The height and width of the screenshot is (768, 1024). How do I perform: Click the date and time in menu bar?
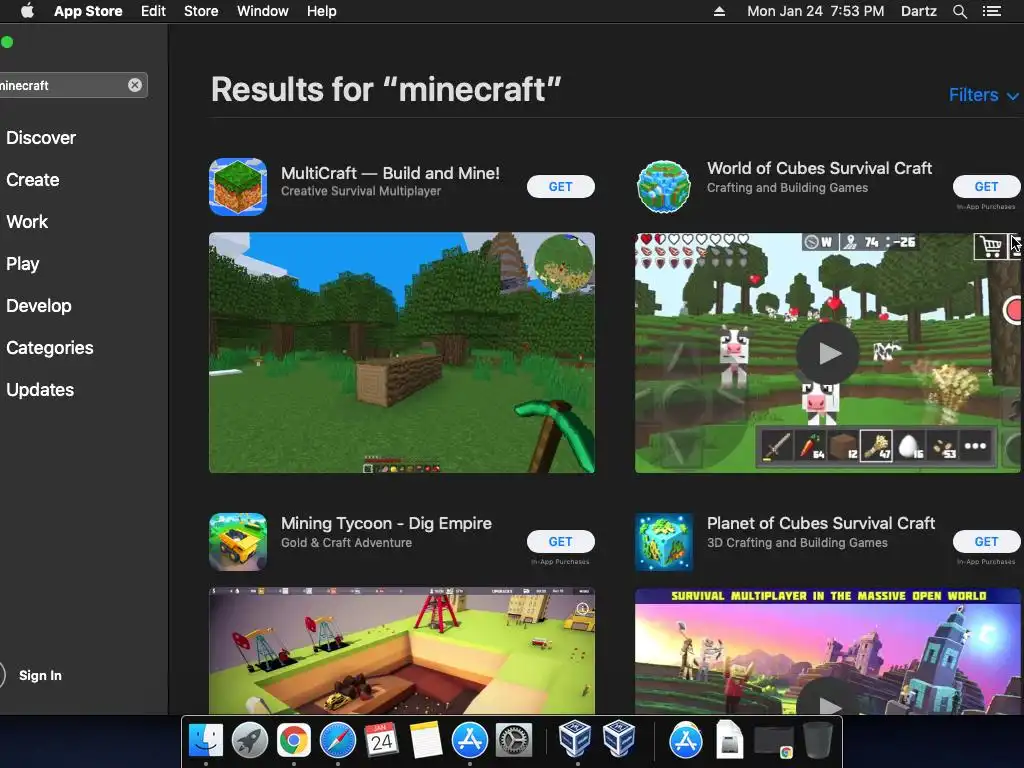tap(815, 11)
